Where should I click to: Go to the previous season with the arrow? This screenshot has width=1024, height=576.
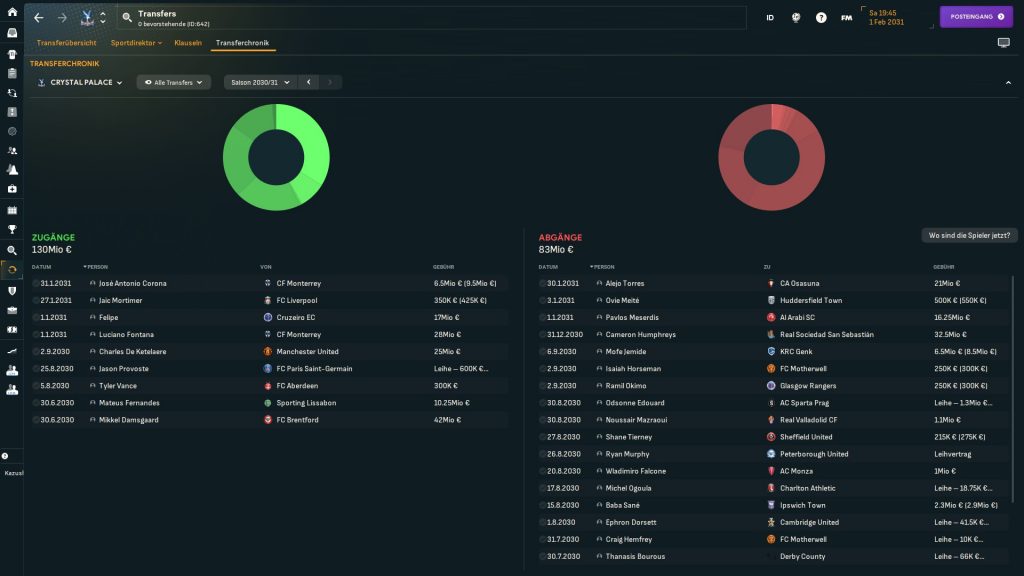coord(309,82)
